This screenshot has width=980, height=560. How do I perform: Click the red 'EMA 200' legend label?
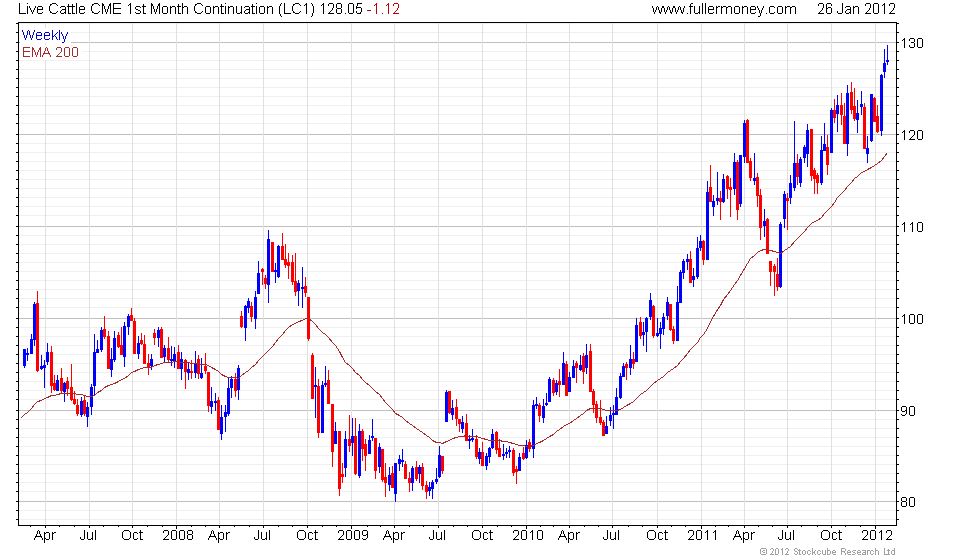pos(51,52)
